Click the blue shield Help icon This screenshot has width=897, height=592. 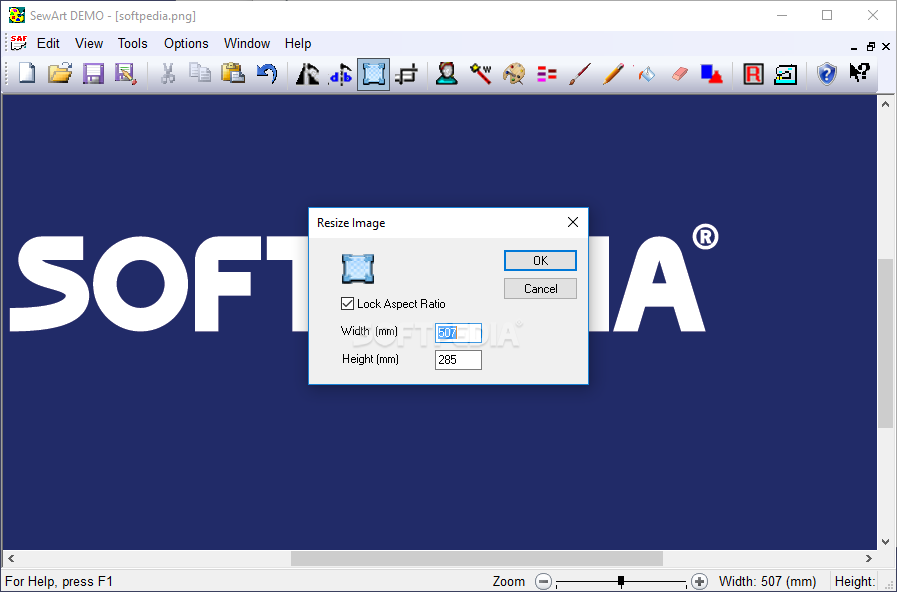click(x=827, y=74)
